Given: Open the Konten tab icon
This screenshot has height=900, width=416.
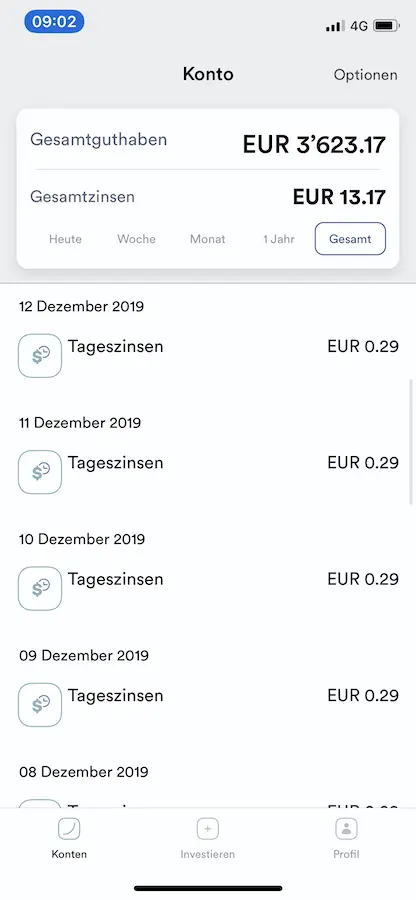Looking at the screenshot, I should coord(69,829).
